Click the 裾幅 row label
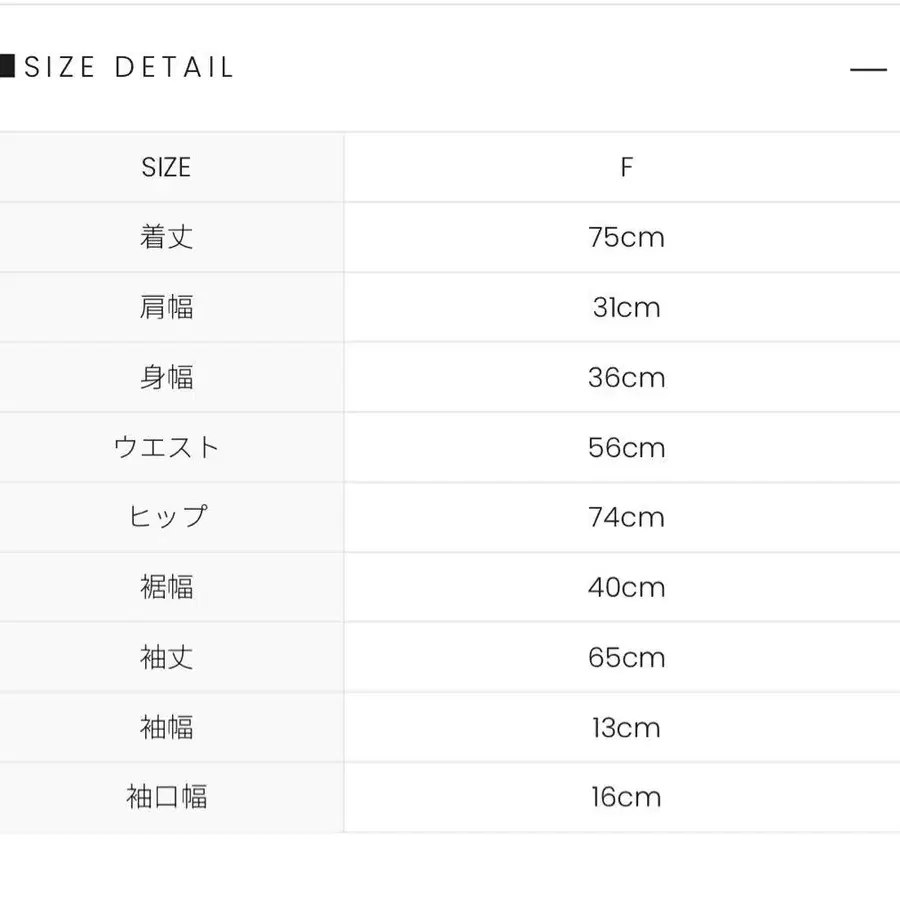Viewport: 900px width, 900px height. click(x=166, y=587)
